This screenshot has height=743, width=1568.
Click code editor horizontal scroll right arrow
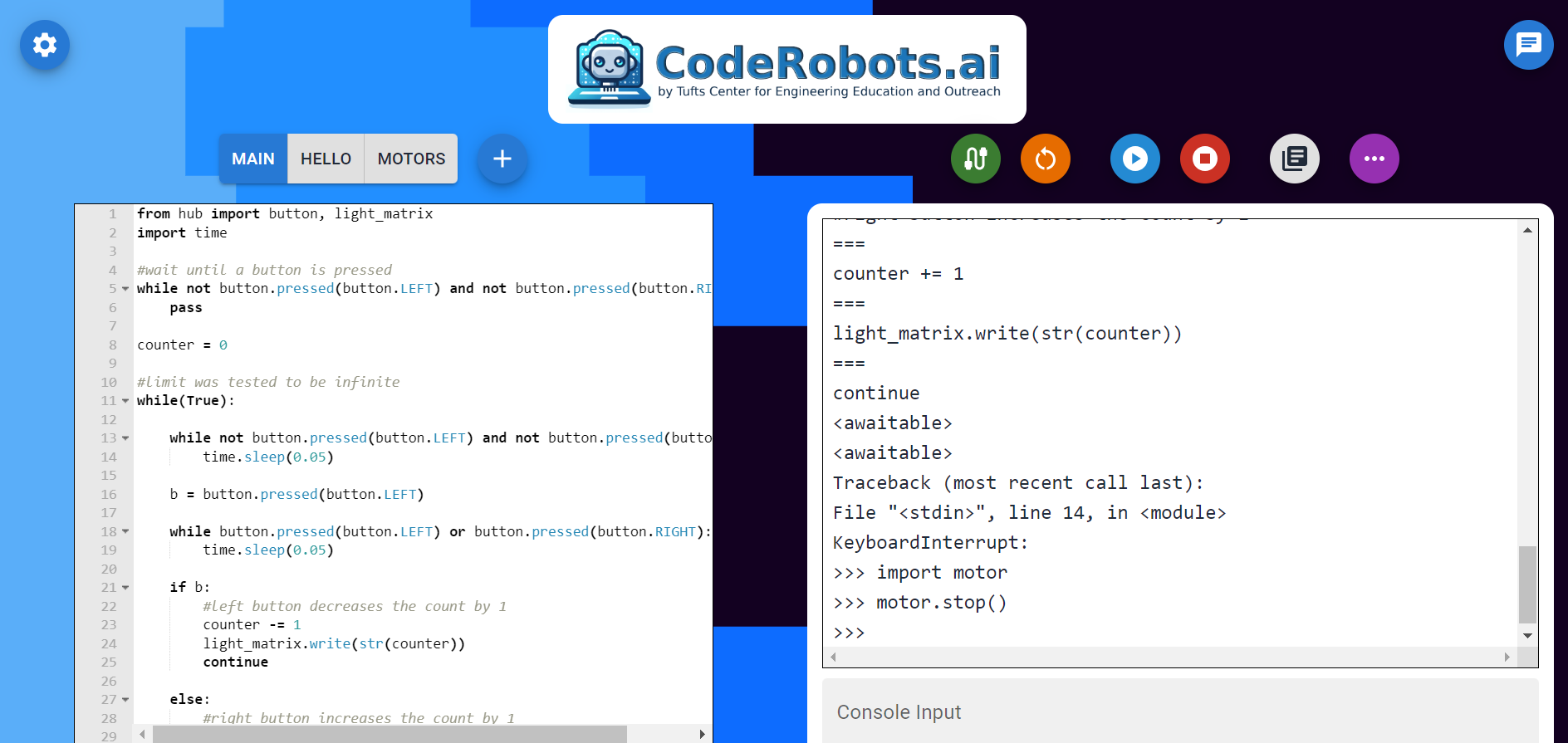coord(702,734)
